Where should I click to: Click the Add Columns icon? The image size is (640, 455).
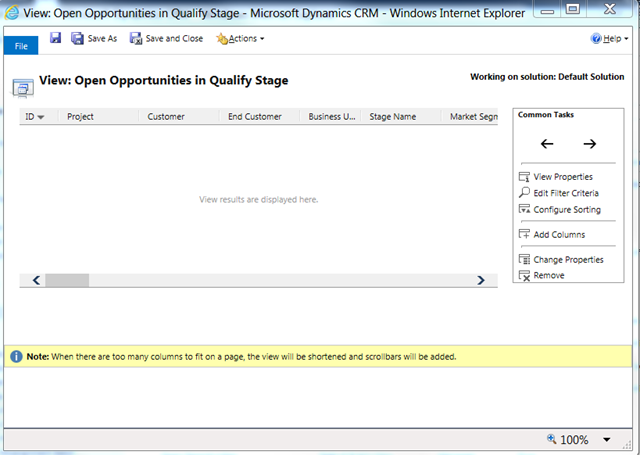pos(525,235)
